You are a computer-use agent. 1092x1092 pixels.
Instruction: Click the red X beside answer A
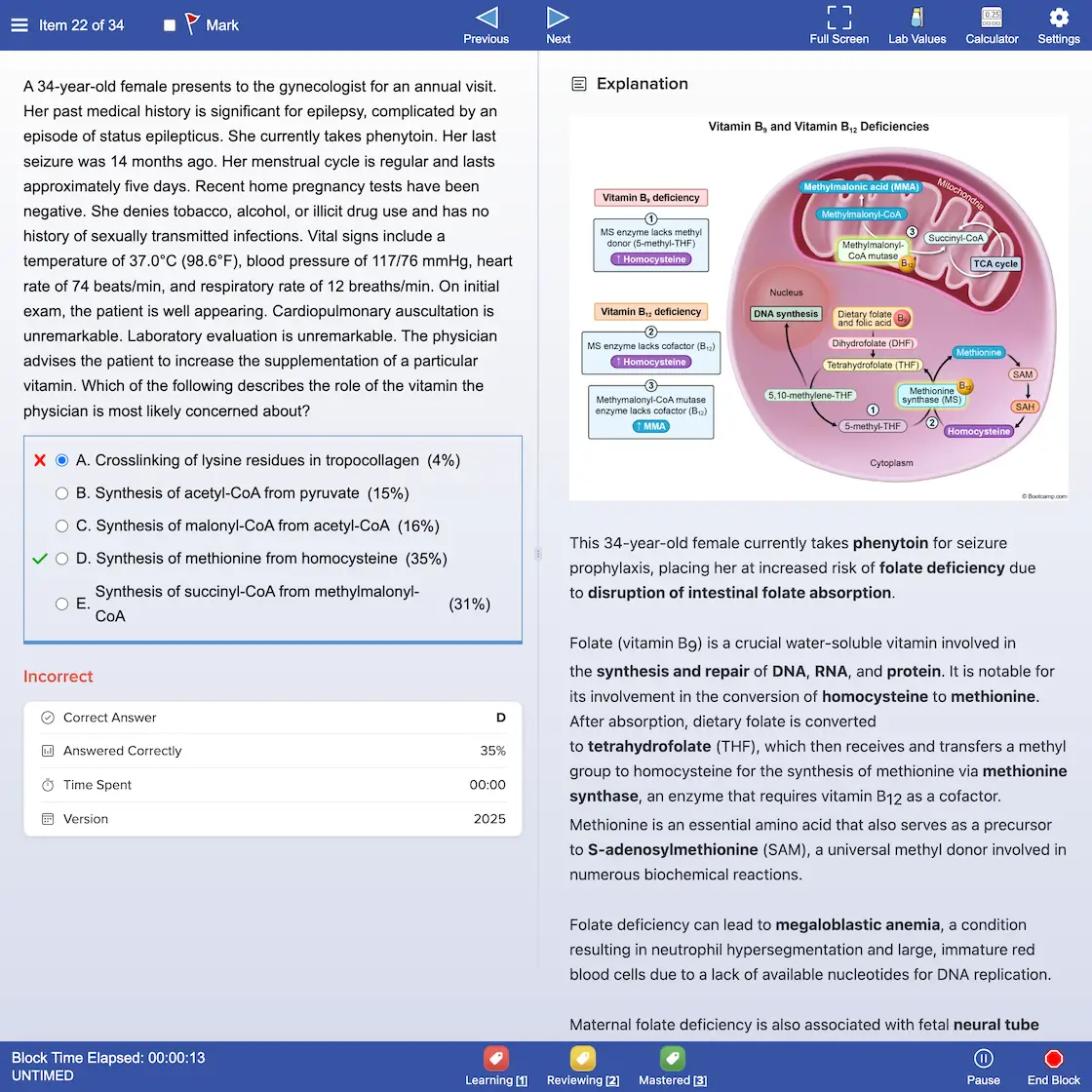pyautogui.click(x=40, y=460)
